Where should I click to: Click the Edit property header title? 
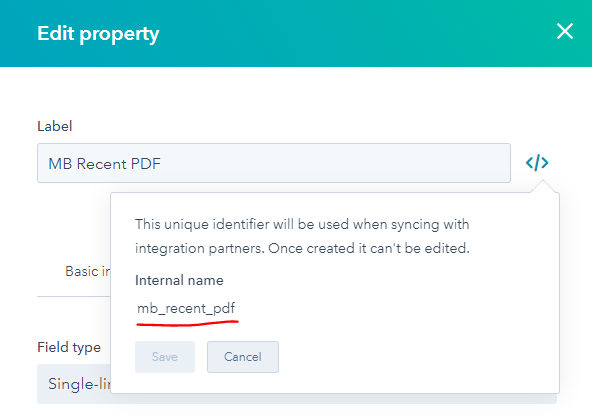[98, 34]
